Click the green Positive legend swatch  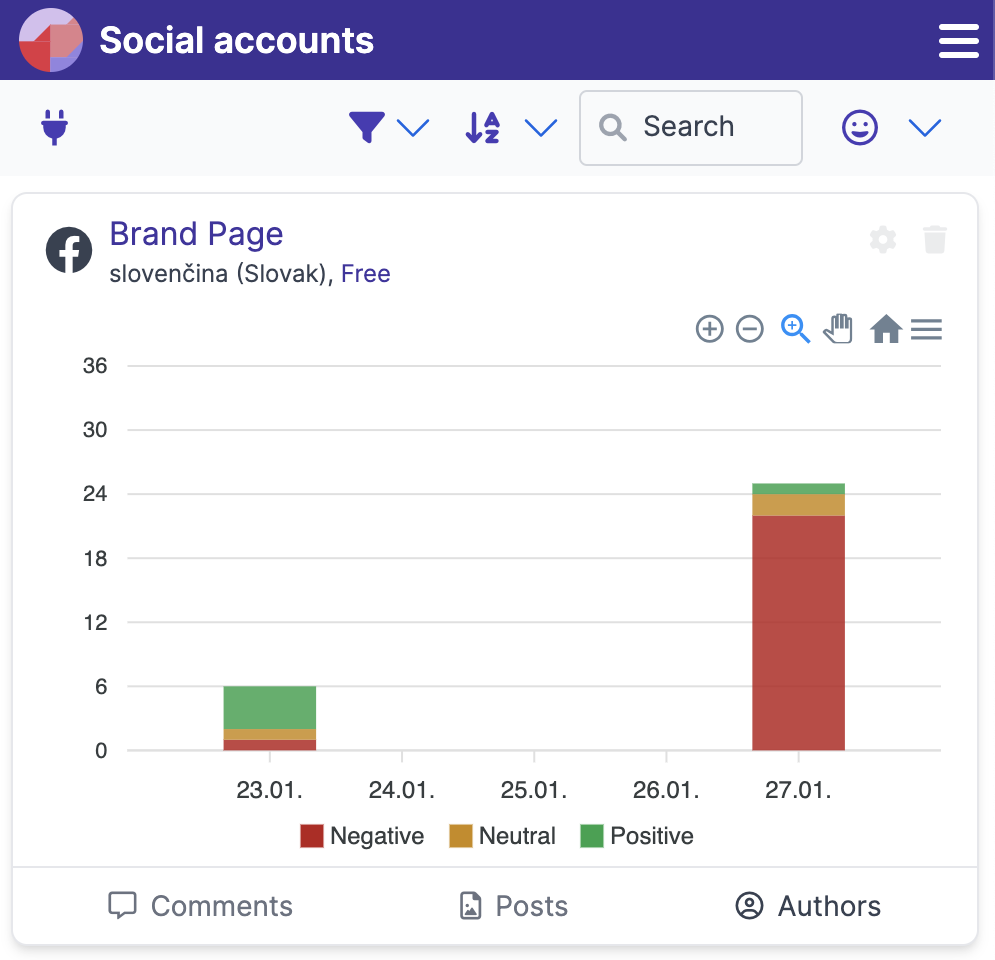click(x=592, y=836)
